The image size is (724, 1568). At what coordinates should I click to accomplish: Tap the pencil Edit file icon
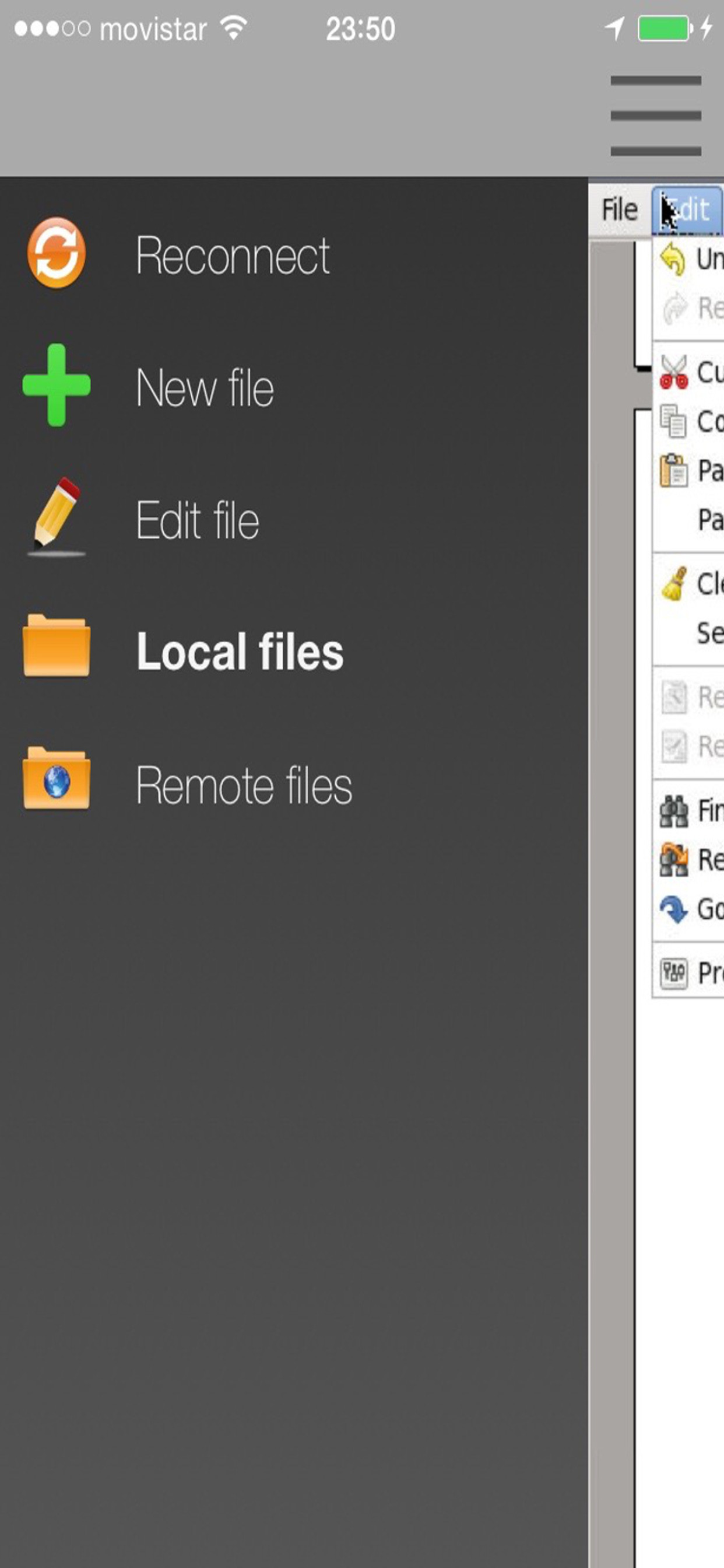point(56,517)
